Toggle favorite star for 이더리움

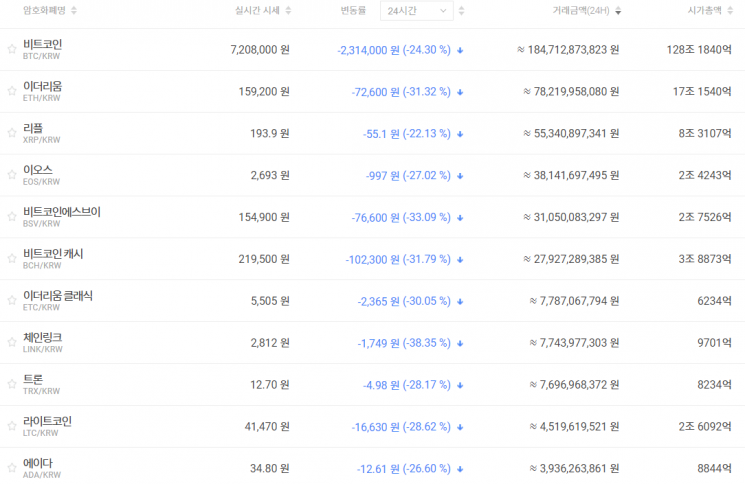(11, 91)
